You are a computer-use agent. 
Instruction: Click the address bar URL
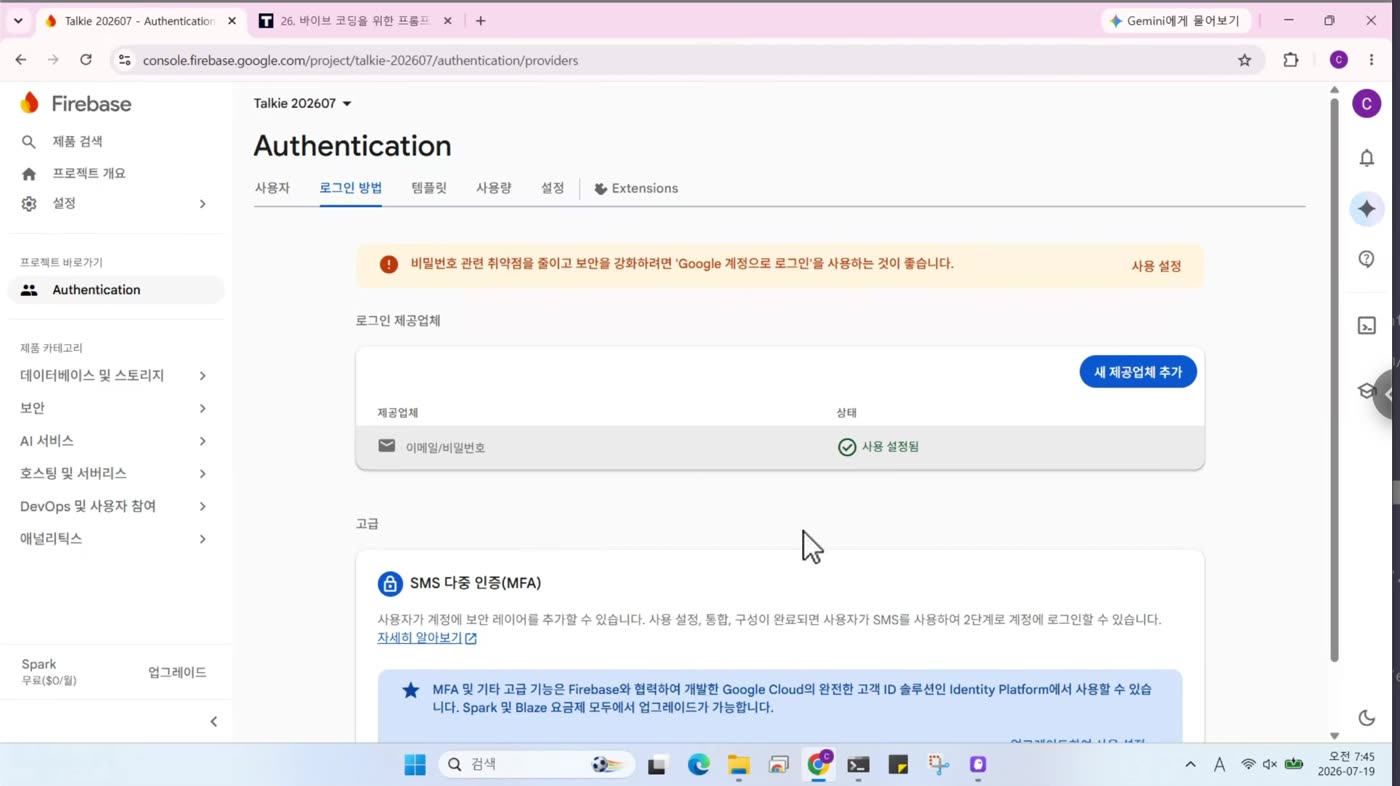pyautogui.click(x=360, y=60)
